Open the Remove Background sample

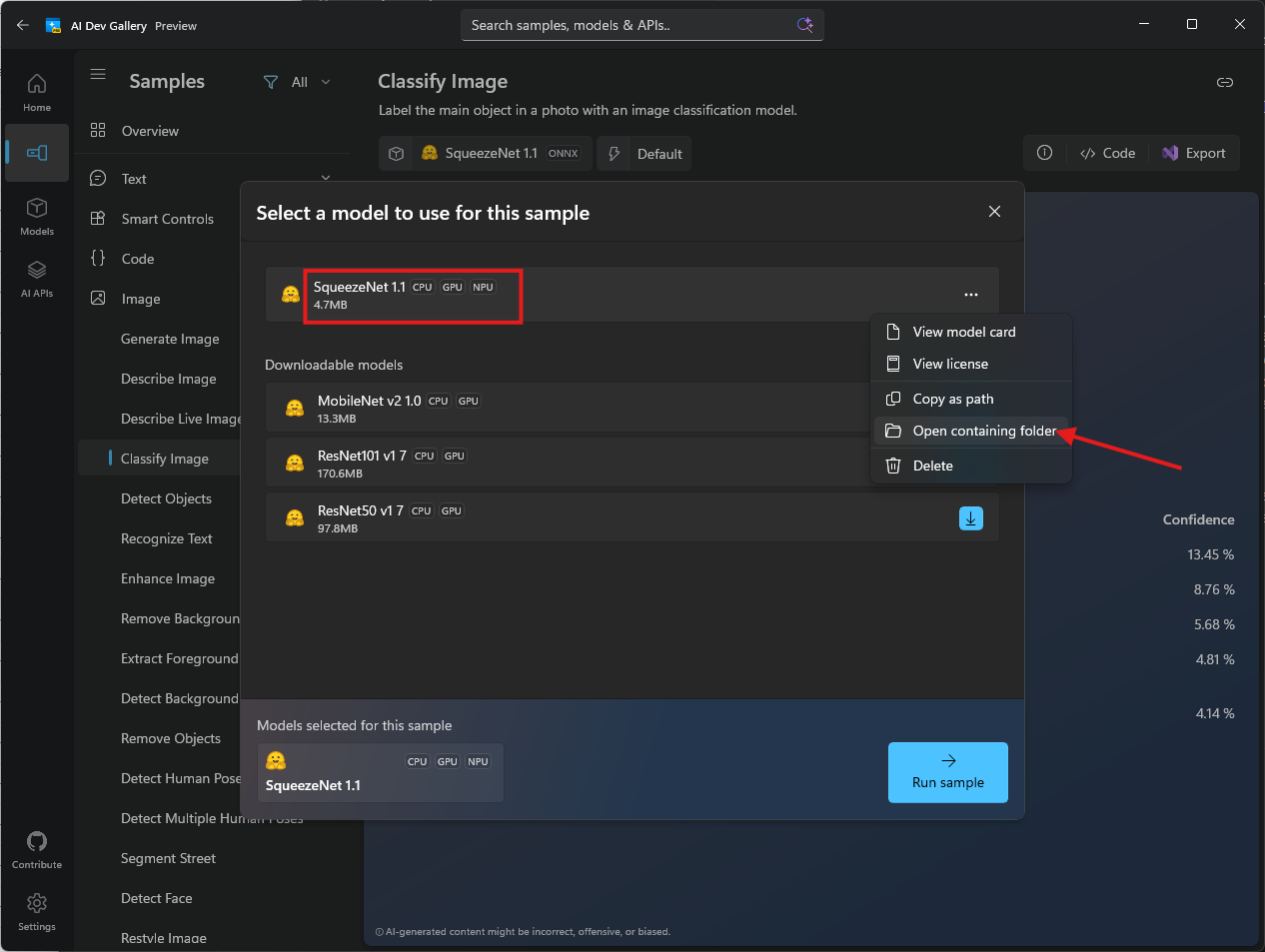click(x=180, y=618)
